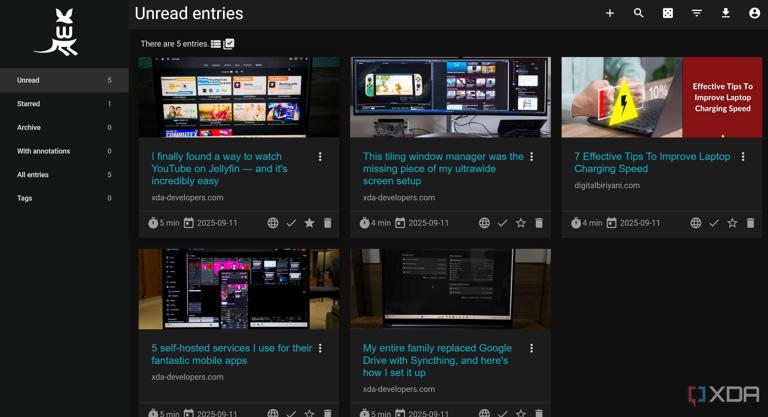The image size is (768, 417).
Task: Click 2025-09-11 date on Jellyfin entry
Action: pos(217,223)
